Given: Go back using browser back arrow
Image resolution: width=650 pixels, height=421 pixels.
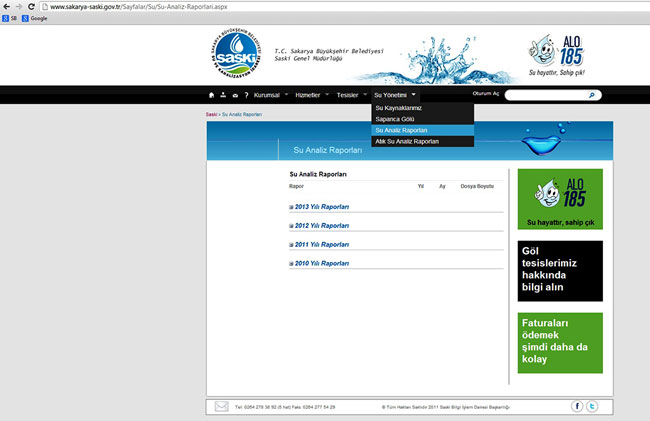Looking at the screenshot, I should coord(7,6).
